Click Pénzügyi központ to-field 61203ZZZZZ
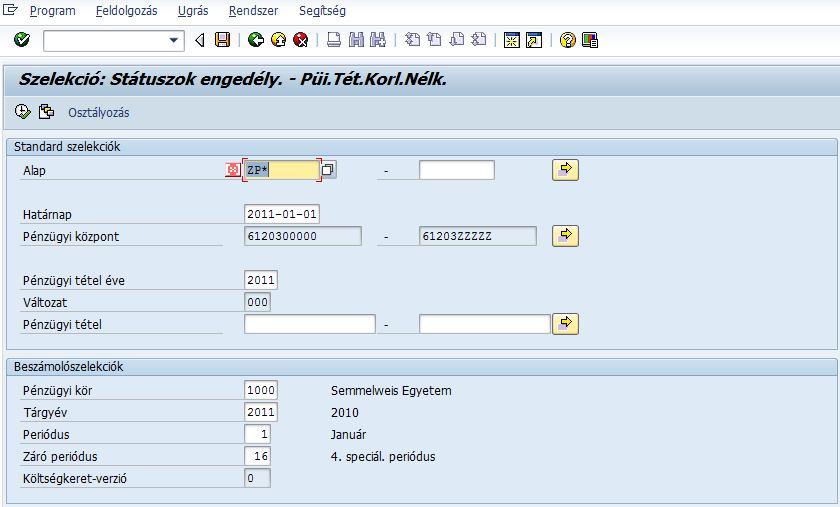Image resolution: width=840 pixels, height=507 pixels. point(477,236)
